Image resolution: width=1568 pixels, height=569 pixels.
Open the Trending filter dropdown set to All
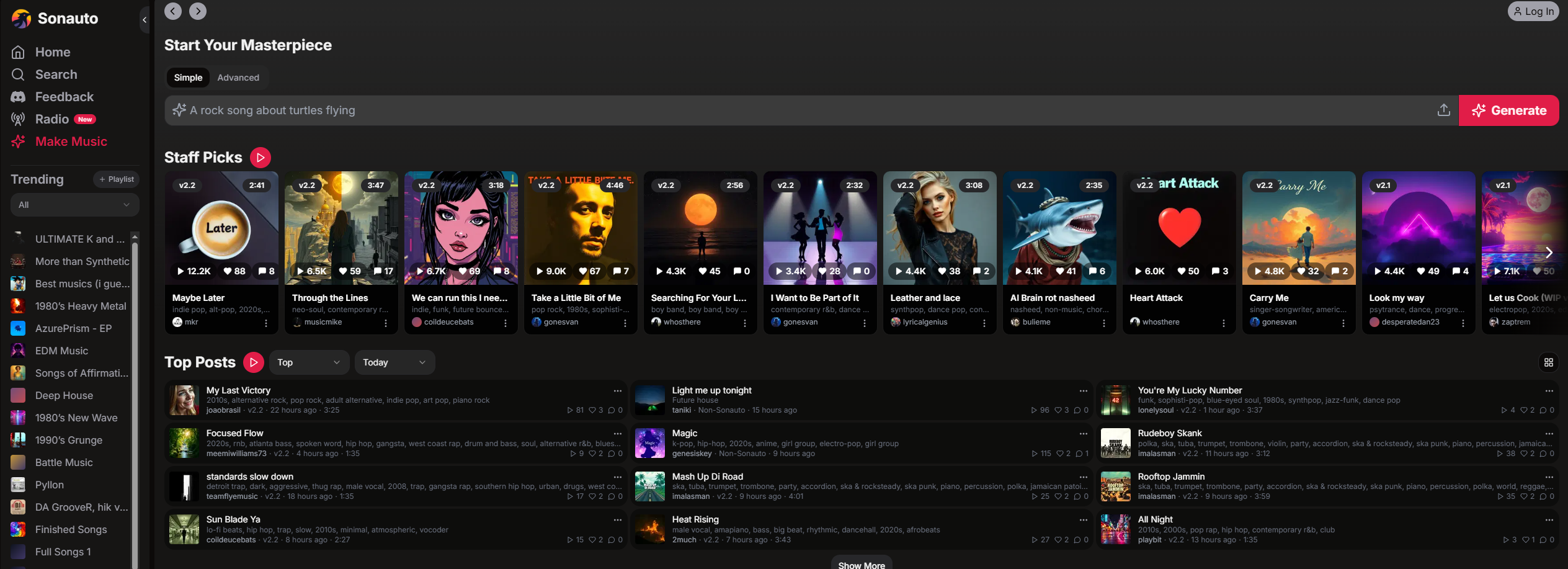click(75, 205)
